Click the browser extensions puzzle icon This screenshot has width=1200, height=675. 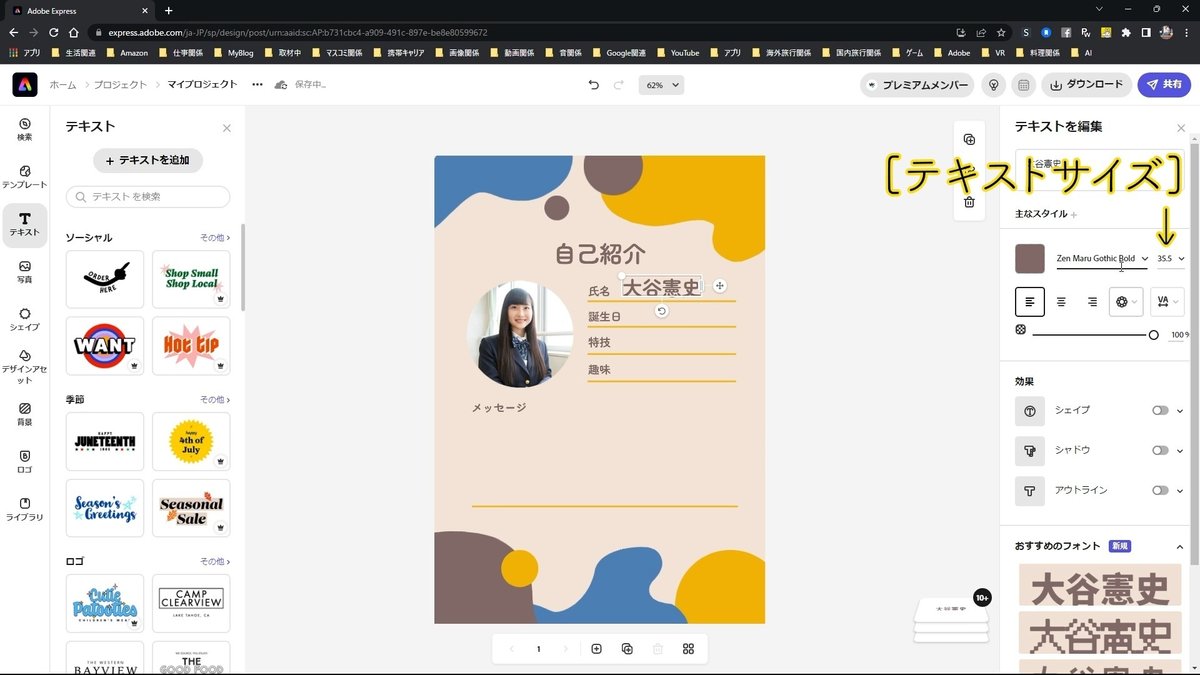(x=1127, y=32)
